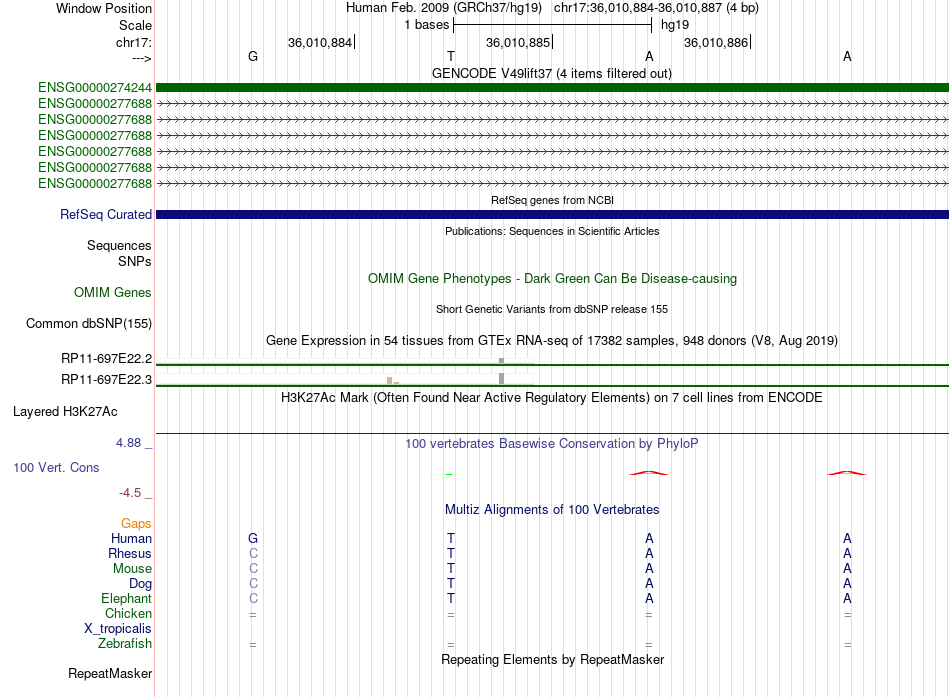Click the G base in the sequence ruler
Image resolution: width=950 pixels, height=697 pixels.
[253, 56]
